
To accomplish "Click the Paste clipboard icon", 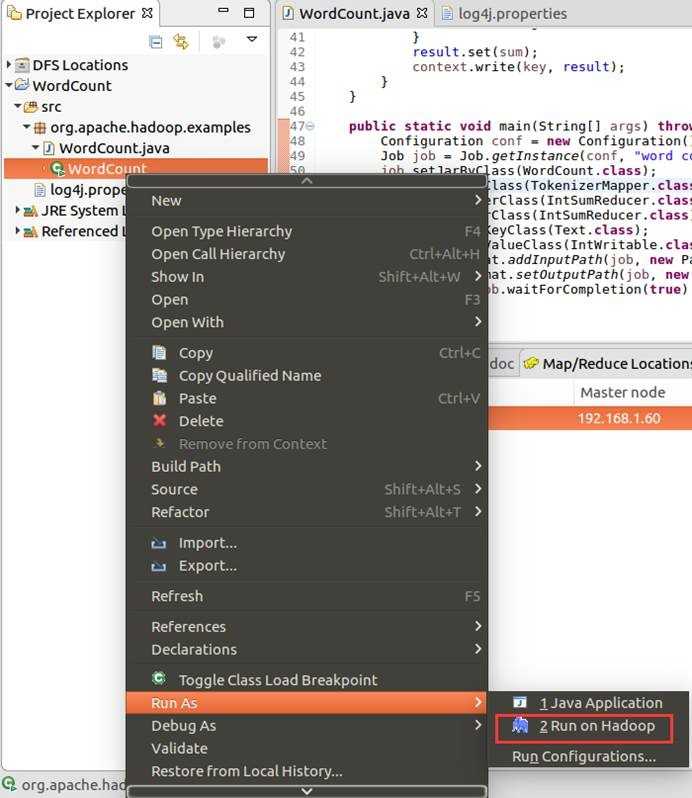I will (x=159, y=397).
